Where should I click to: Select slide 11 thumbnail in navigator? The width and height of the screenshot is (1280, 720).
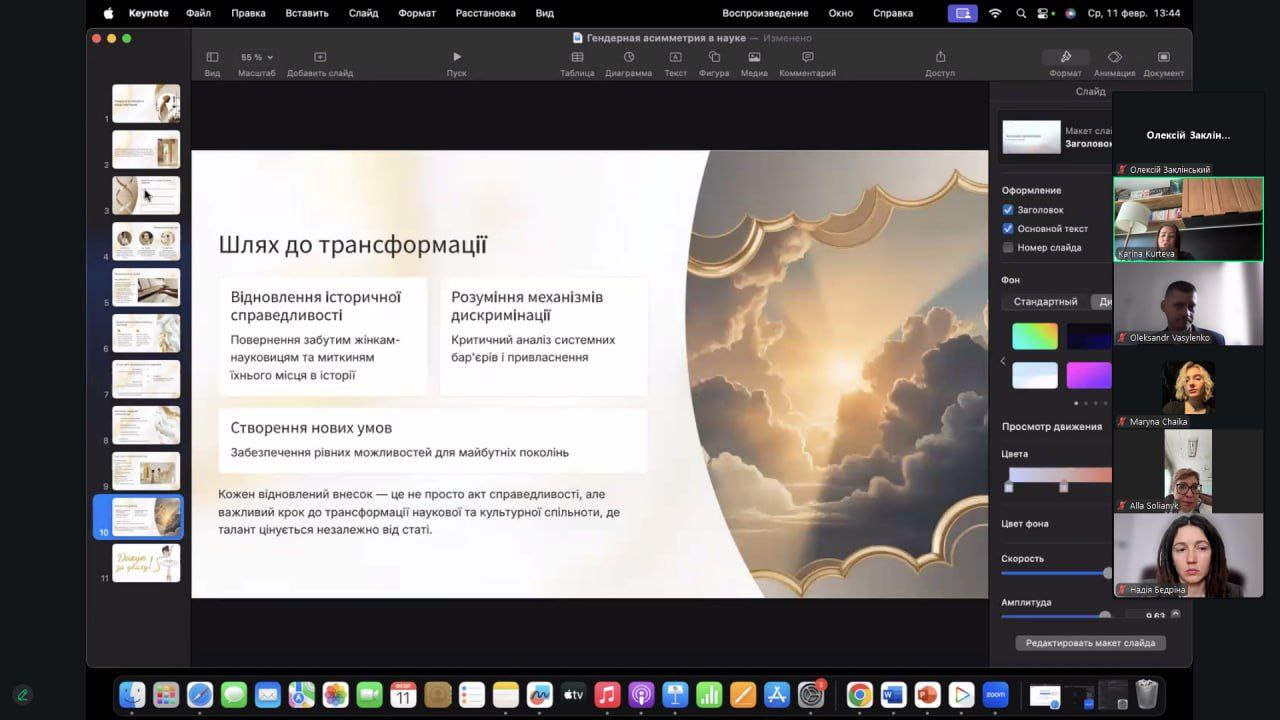pyautogui.click(x=146, y=563)
